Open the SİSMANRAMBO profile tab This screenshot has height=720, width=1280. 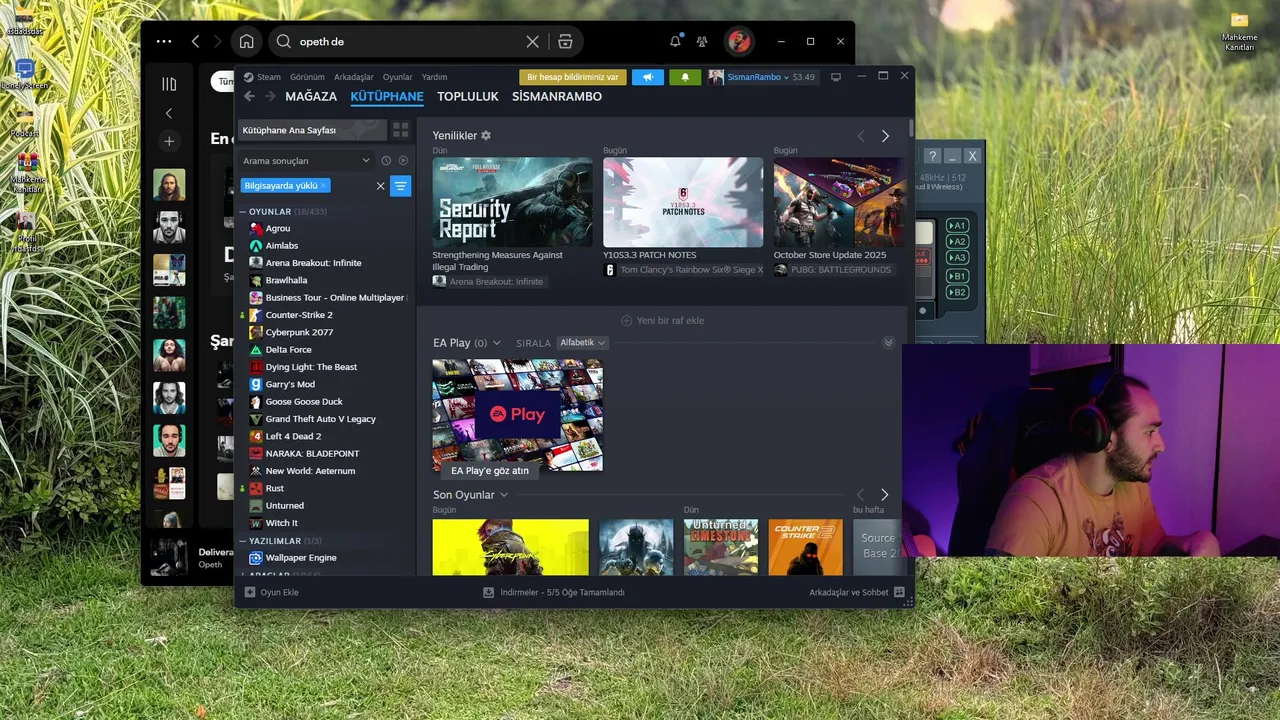tap(557, 97)
